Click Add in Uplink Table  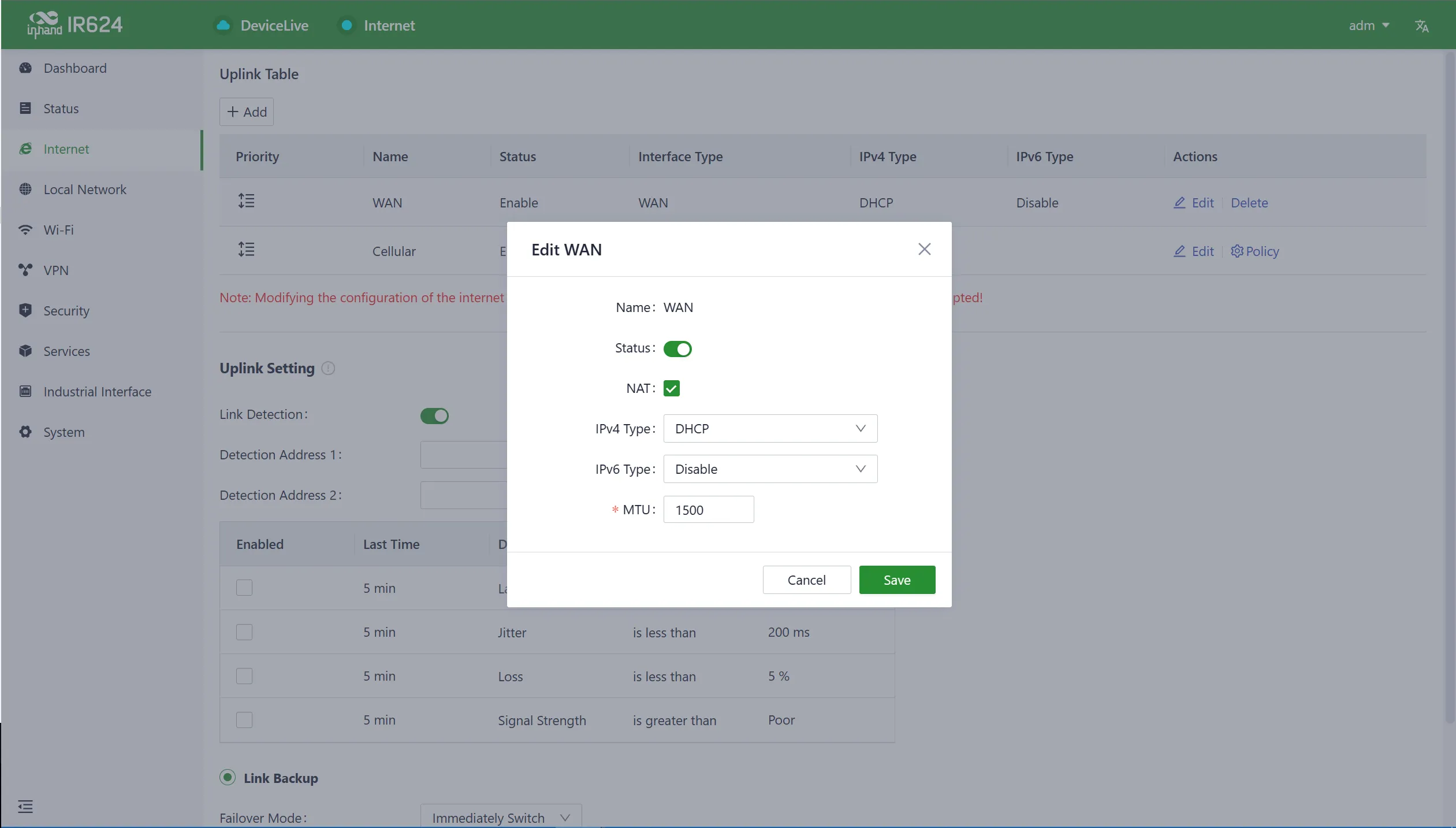[247, 112]
